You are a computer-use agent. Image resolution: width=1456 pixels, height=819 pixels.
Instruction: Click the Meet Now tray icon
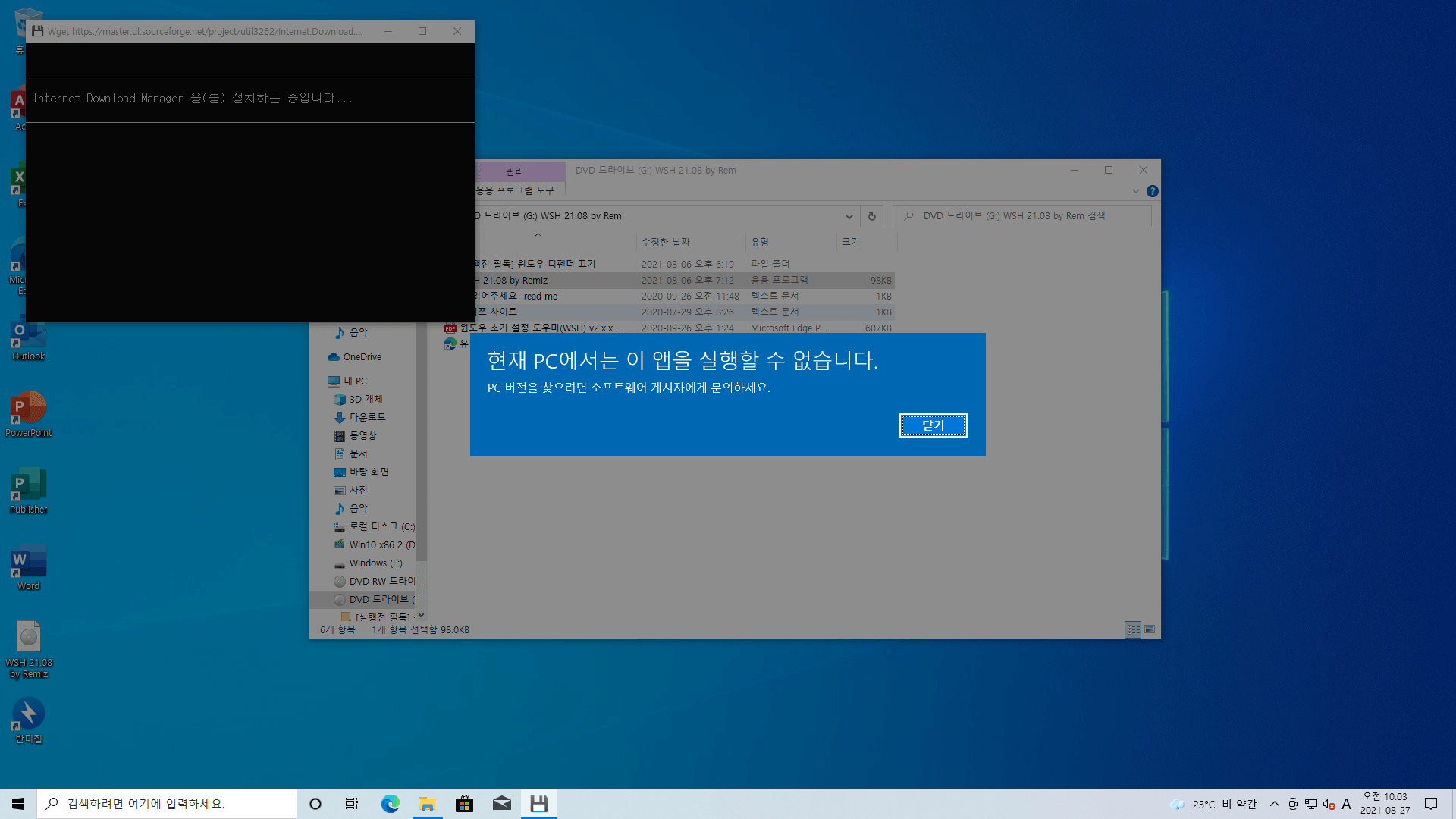tap(1293, 804)
